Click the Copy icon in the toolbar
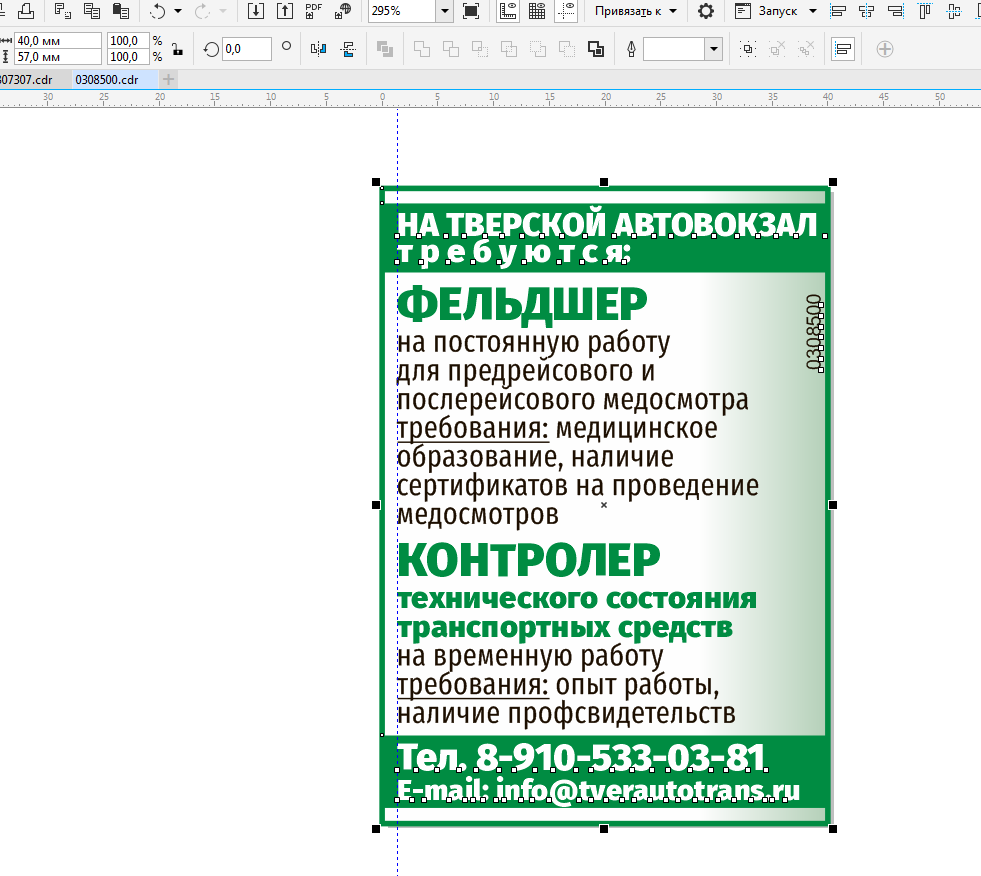 coord(91,11)
